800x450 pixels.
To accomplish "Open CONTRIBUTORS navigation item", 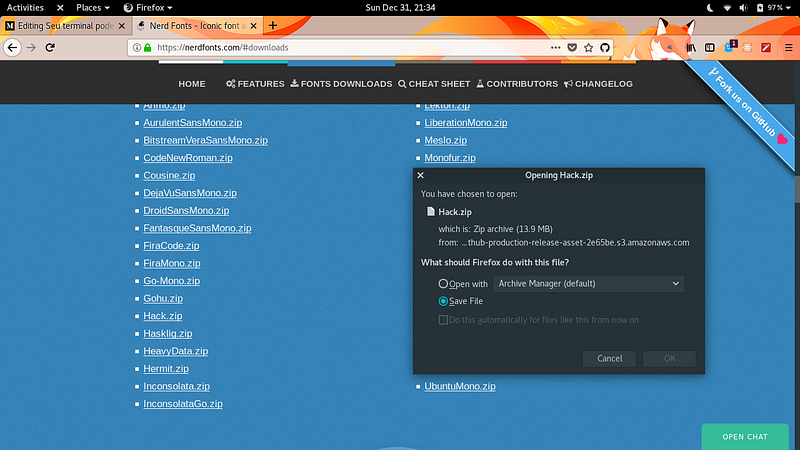I will [517, 84].
